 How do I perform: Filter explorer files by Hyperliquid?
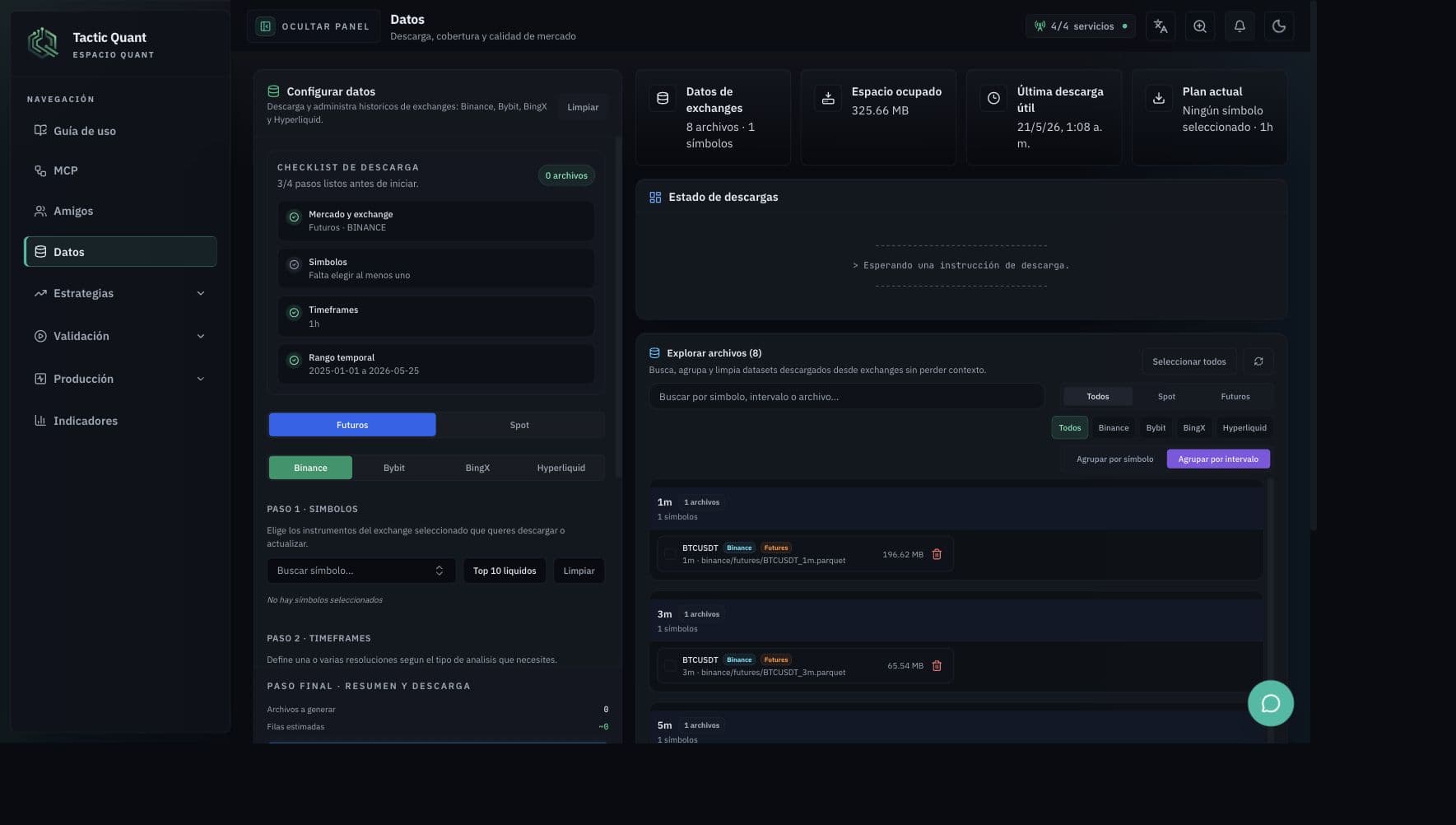1244,427
